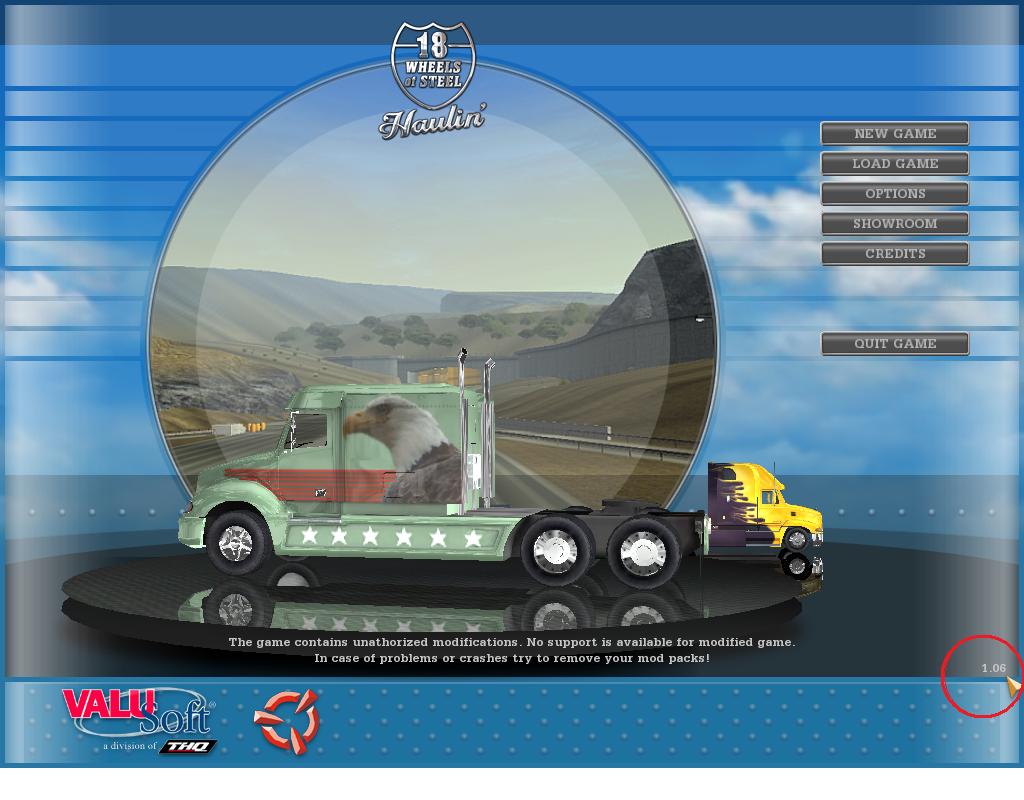Screen dimensions: 1024x800
Task: Click the Haulin' script title
Action: tap(432, 122)
